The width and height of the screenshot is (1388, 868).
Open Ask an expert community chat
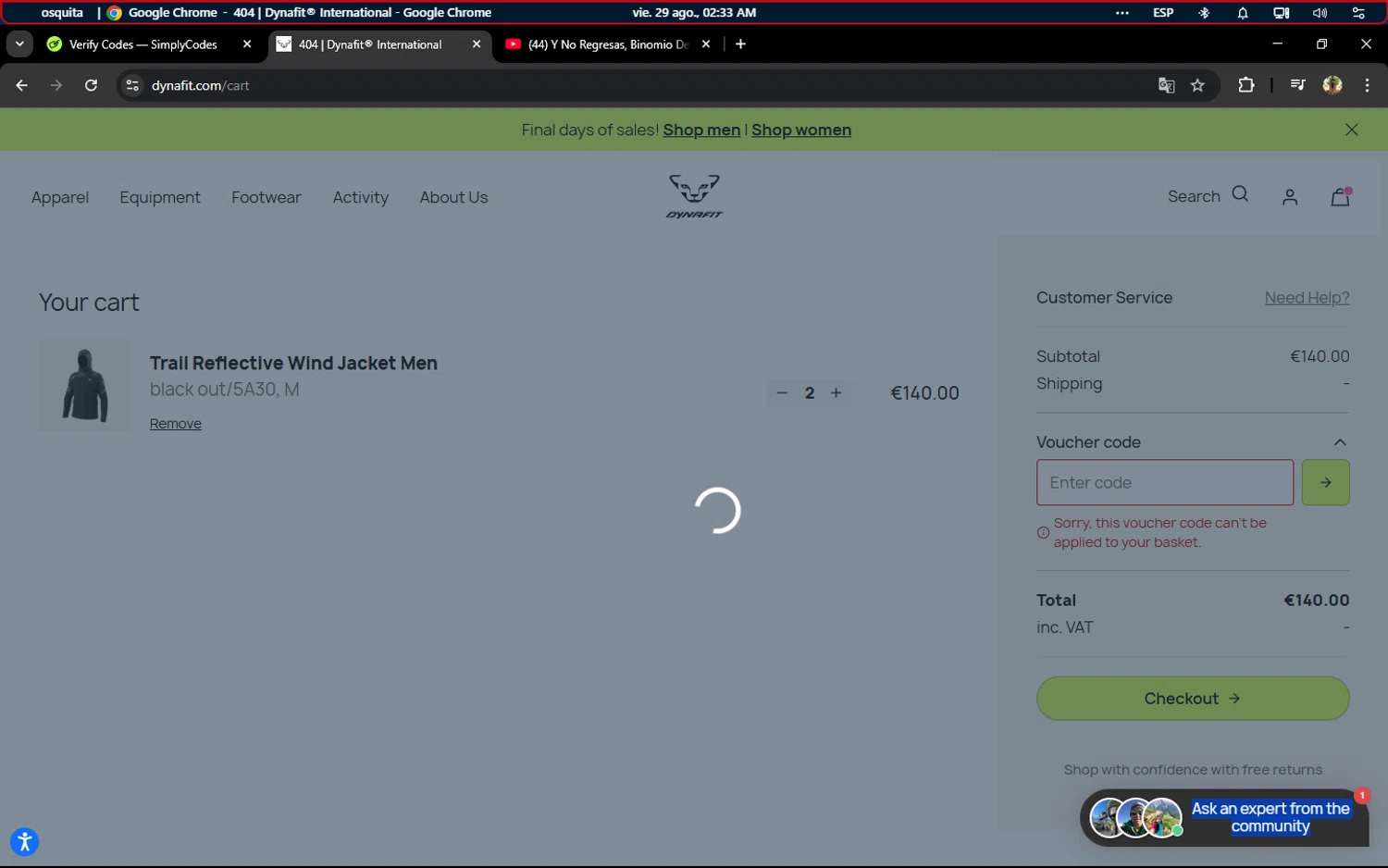(x=1224, y=818)
